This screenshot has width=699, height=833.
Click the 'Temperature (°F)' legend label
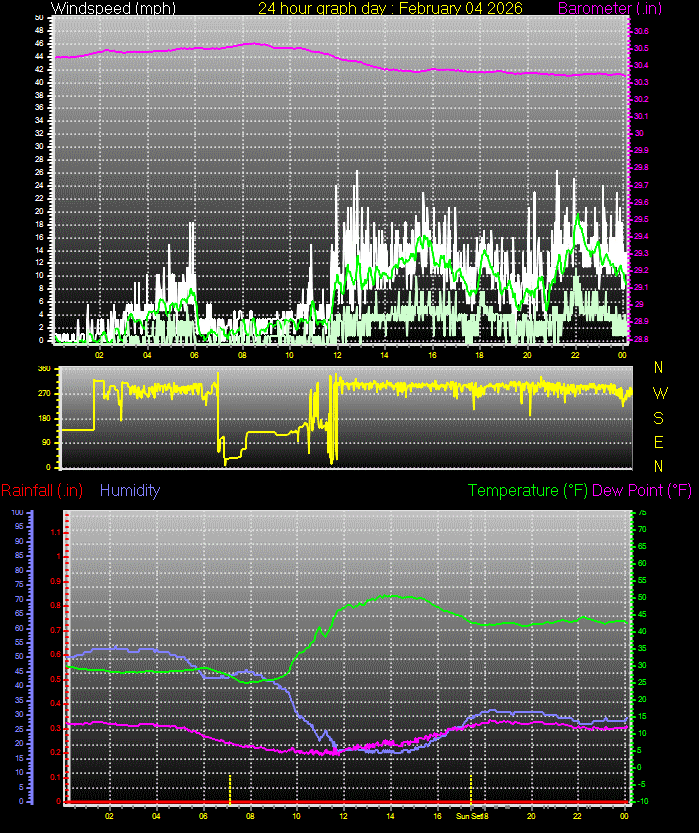click(x=527, y=490)
